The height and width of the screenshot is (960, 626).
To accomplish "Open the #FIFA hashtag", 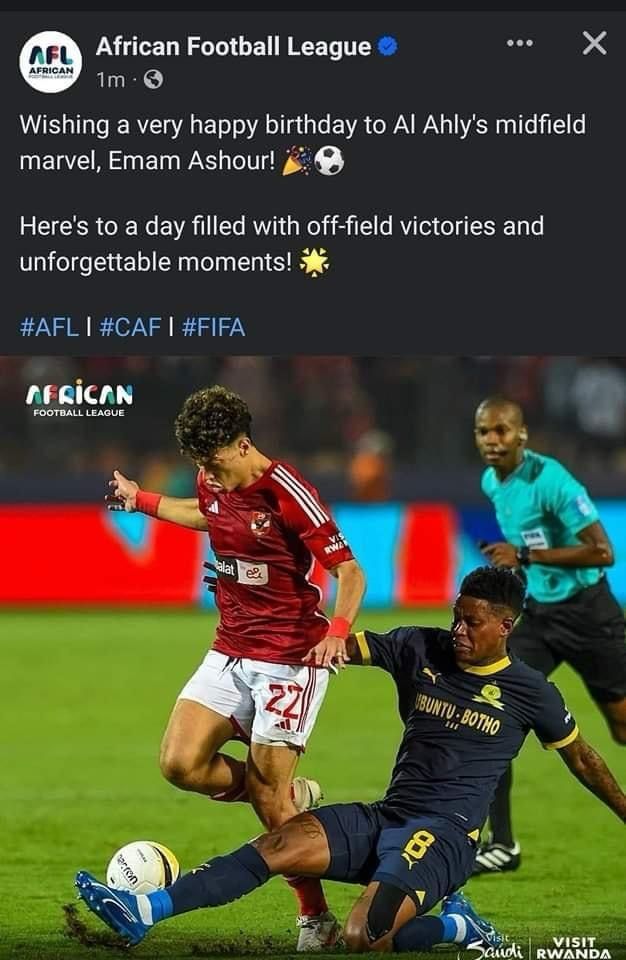I will pyautogui.click(x=214, y=327).
